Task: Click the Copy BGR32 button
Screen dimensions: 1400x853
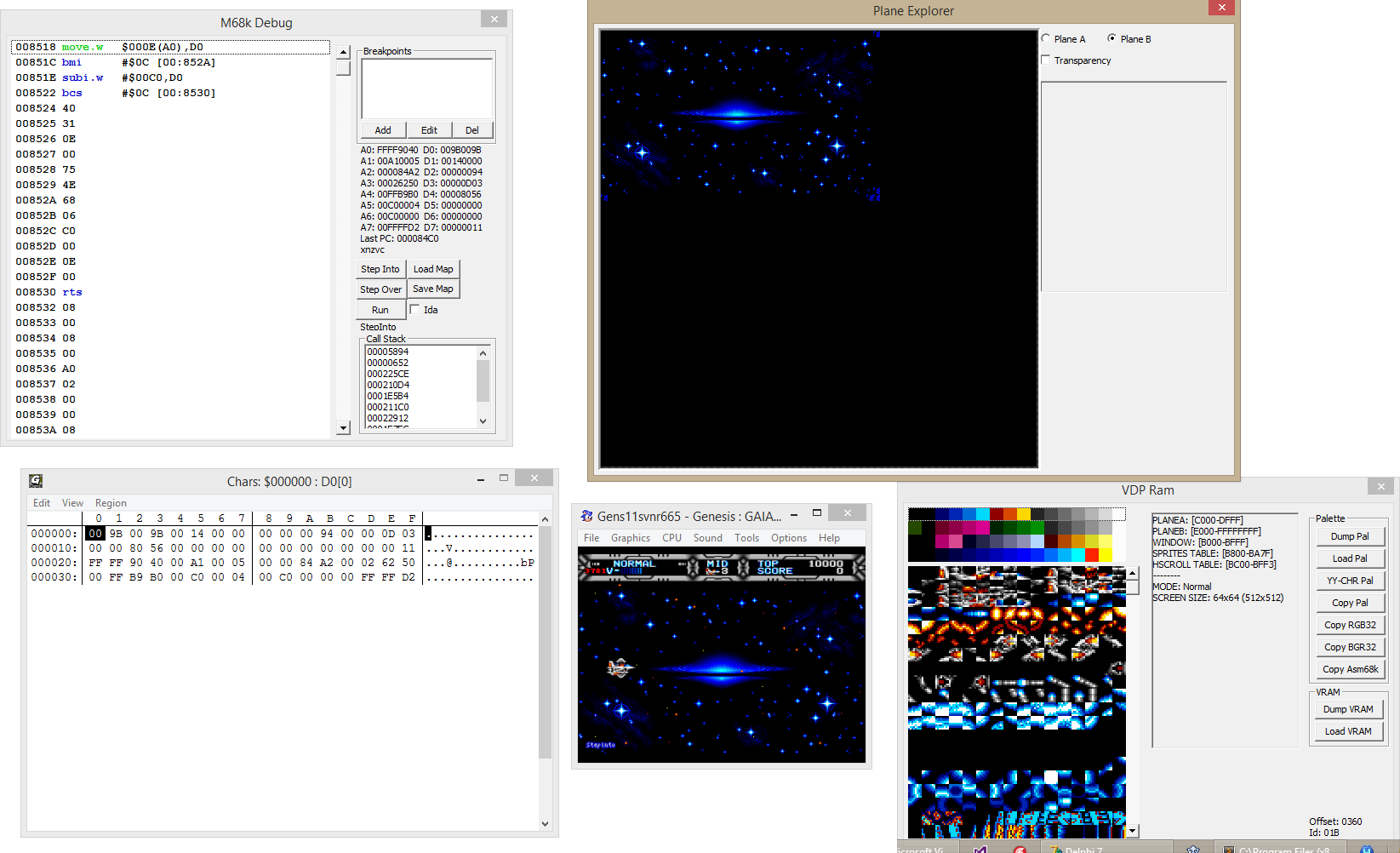Action: [1350, 647]
